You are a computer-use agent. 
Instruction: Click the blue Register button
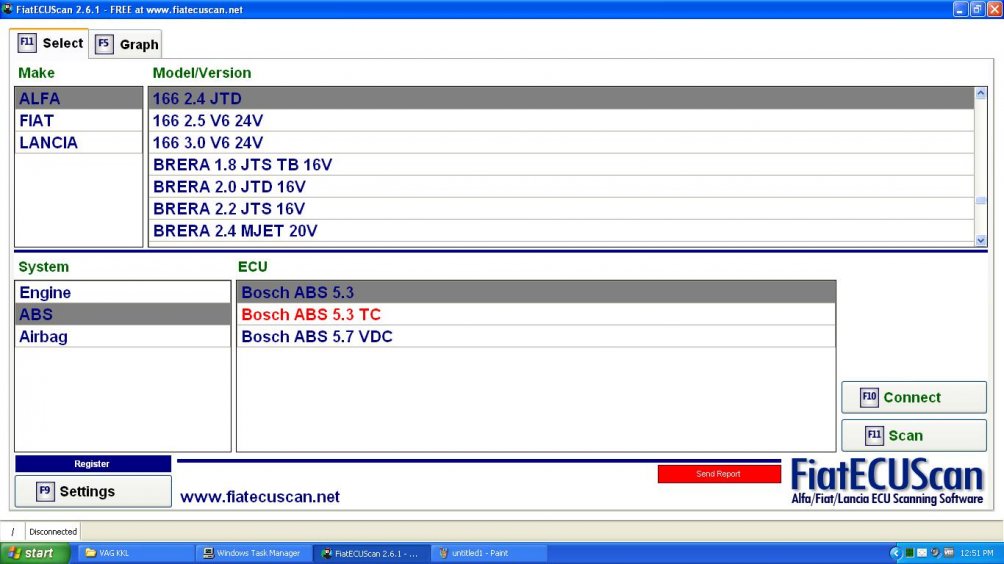click(x=92, y=464)
